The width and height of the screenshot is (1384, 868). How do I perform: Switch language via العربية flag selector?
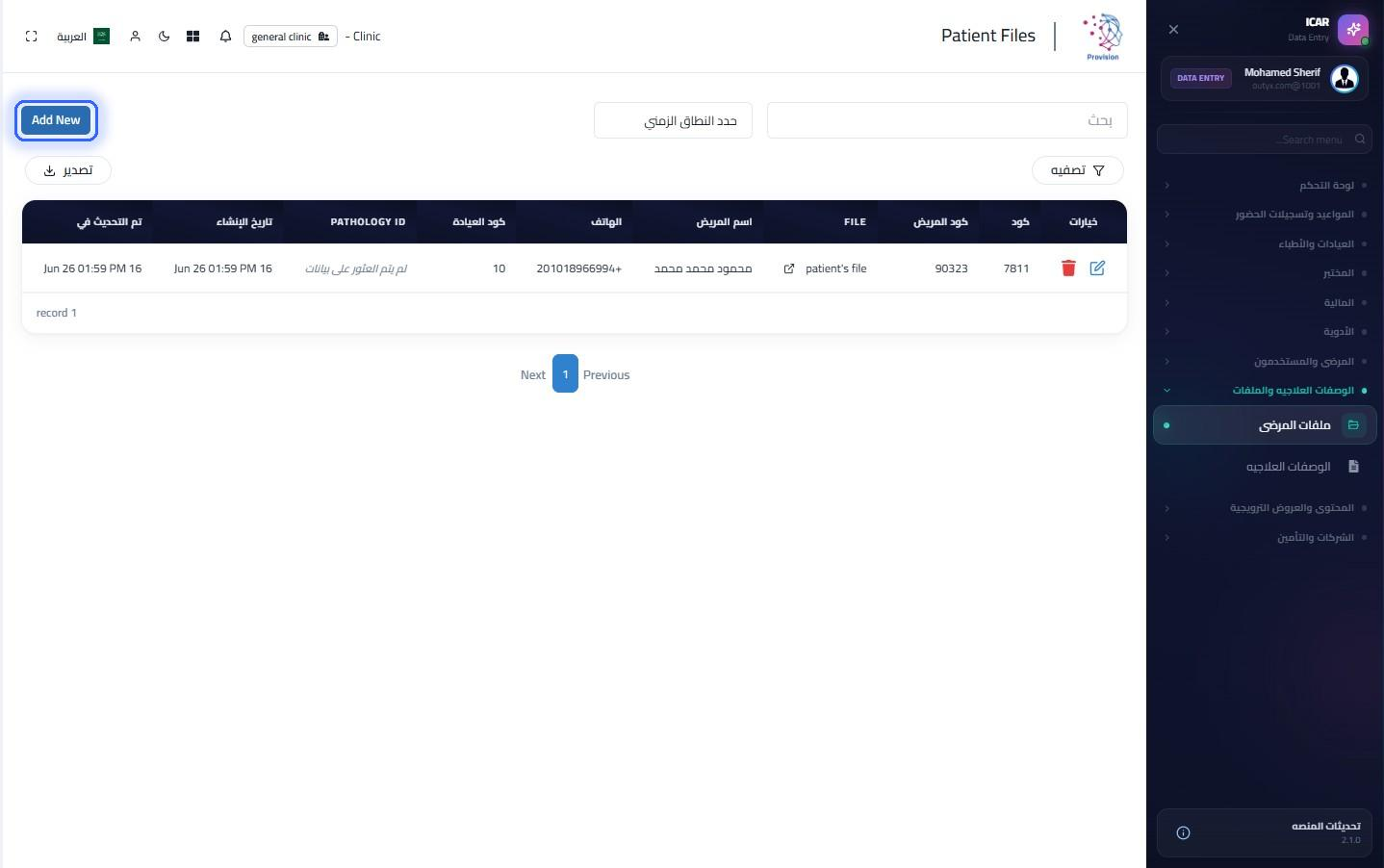tap(83, 37)
